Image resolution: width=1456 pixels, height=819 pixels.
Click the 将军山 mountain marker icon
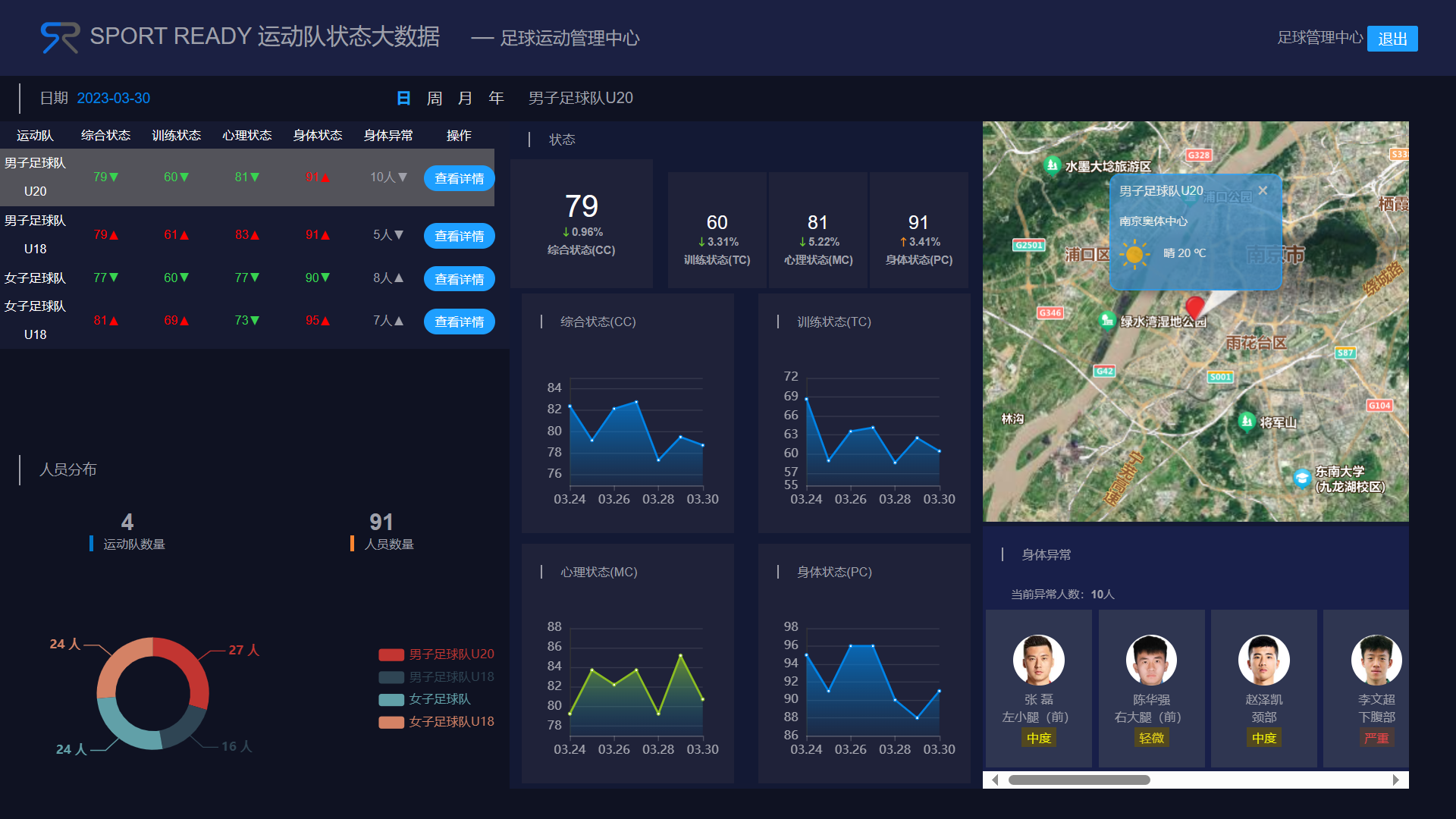coord(1246,421)
